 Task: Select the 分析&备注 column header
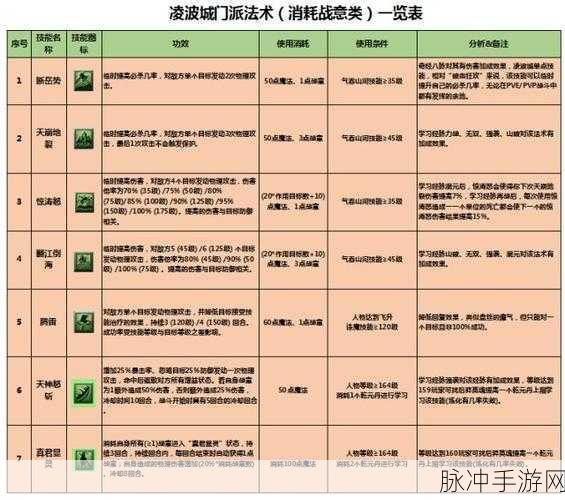[488, 44]
